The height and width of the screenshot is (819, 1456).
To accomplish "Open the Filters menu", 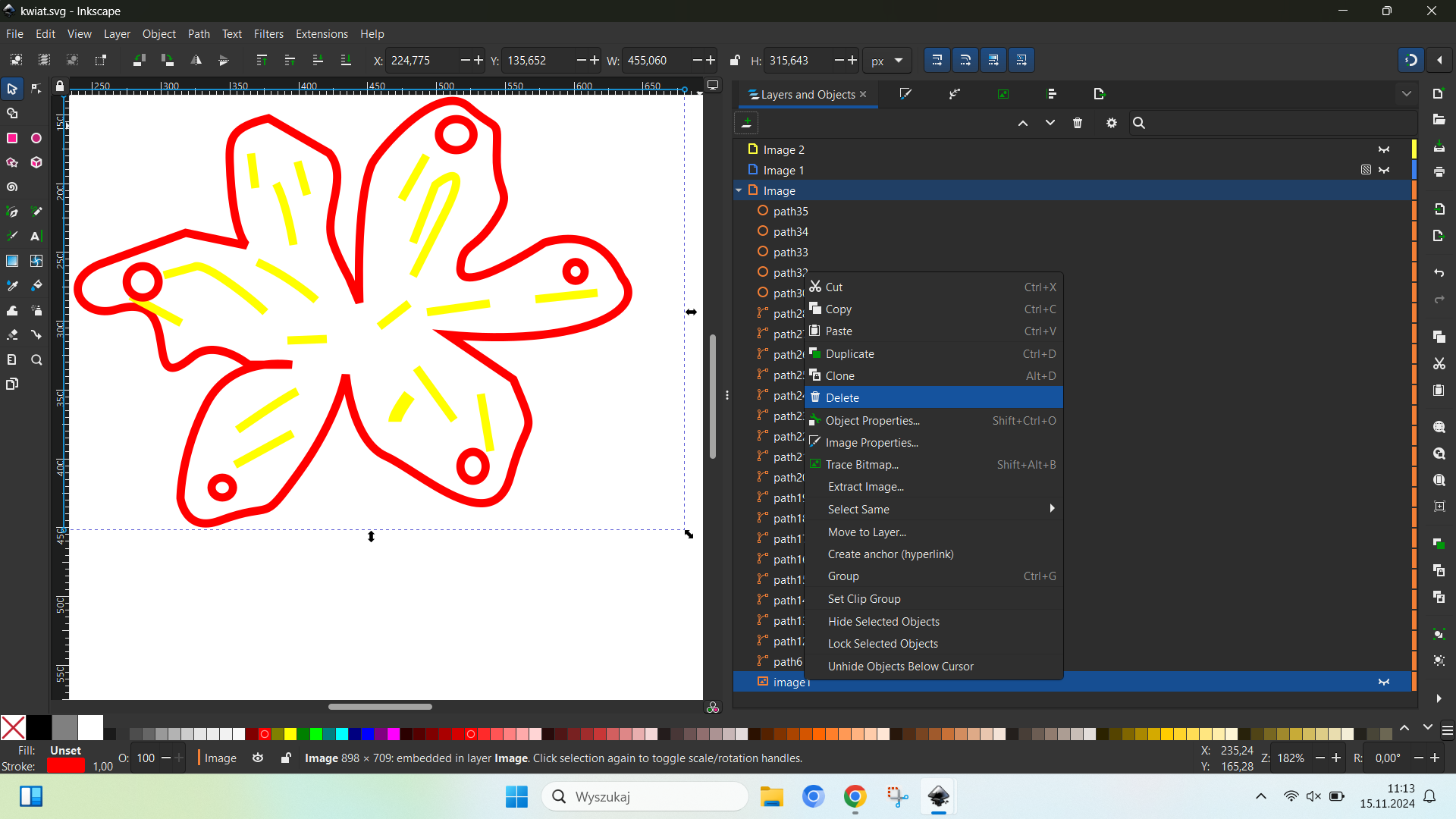I will point(268,34).
